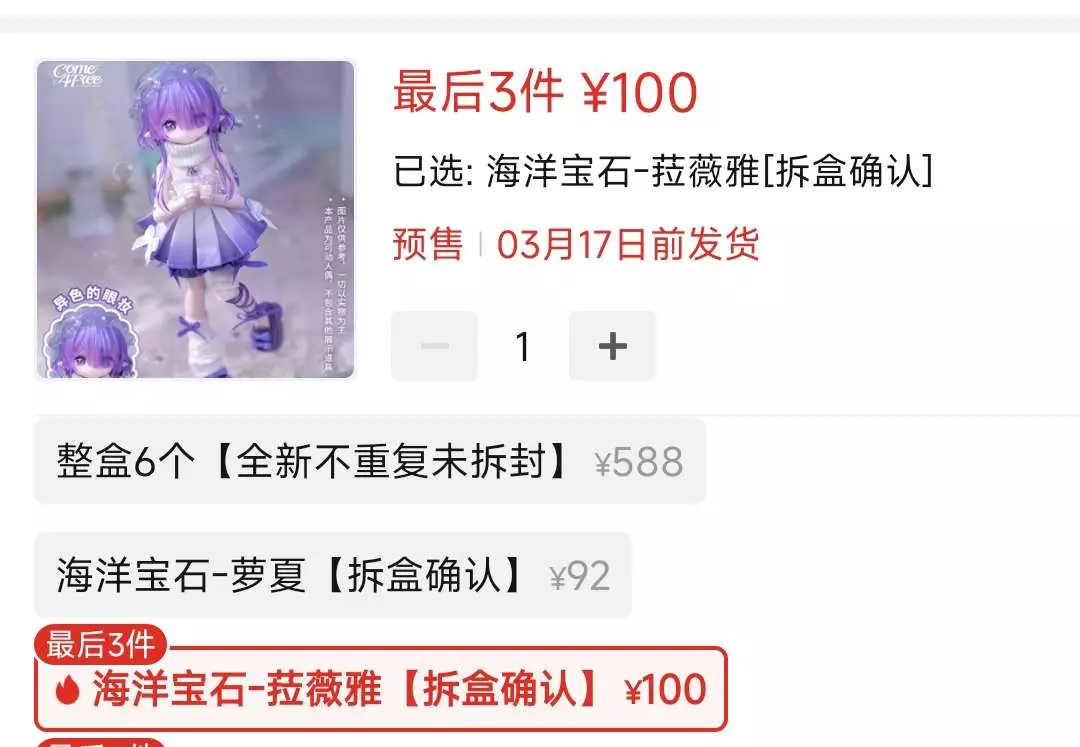This screenshot has width=1080, height=747.
Task: Tap the 最后3件 badge above 菈薇雅 option
Action: [101, 645]
